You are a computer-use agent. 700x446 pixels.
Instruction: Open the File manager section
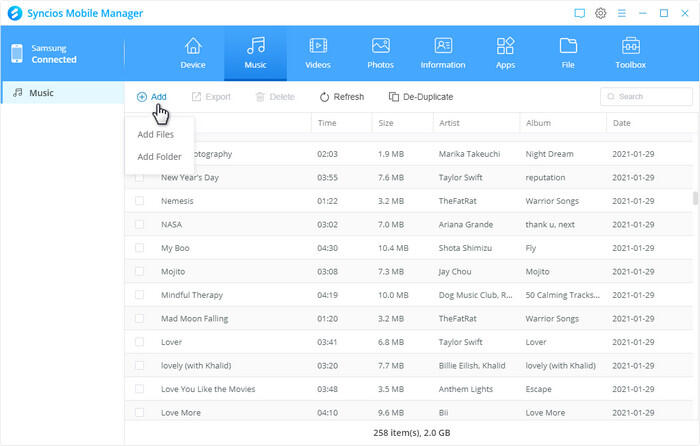[x=568, y=54]
